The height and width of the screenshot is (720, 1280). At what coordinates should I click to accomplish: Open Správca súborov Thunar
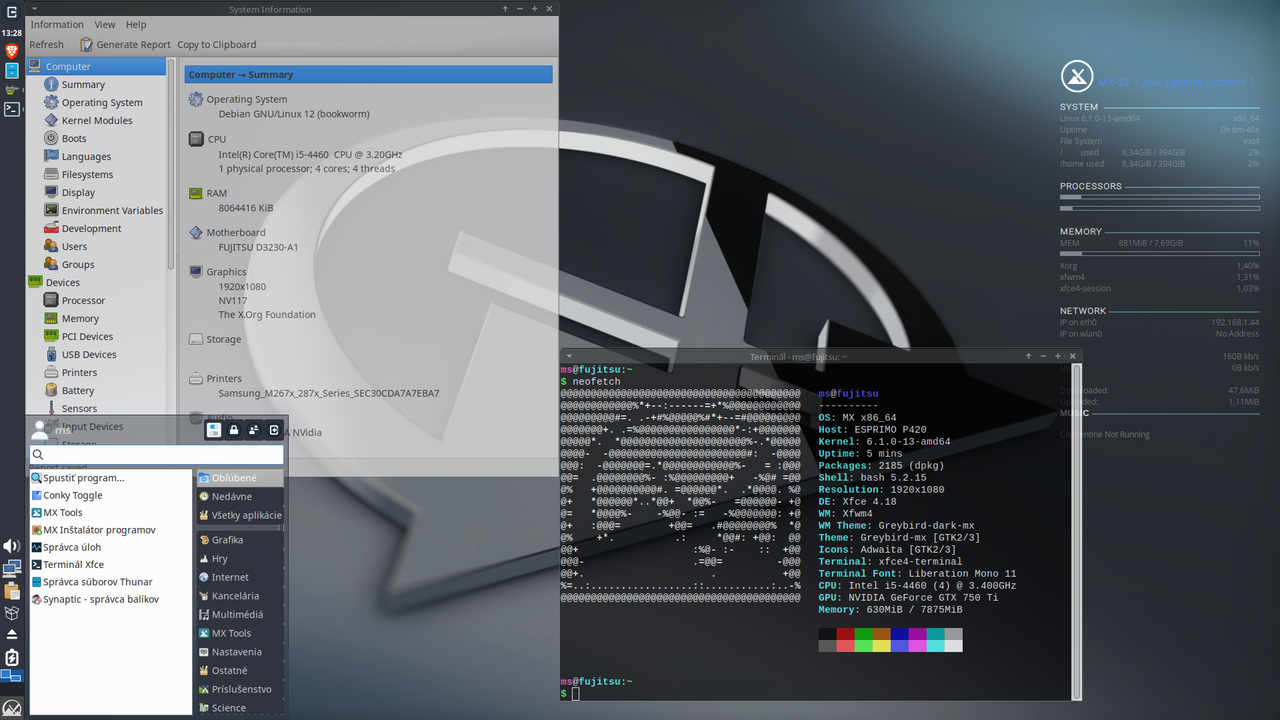coord(92,582)
